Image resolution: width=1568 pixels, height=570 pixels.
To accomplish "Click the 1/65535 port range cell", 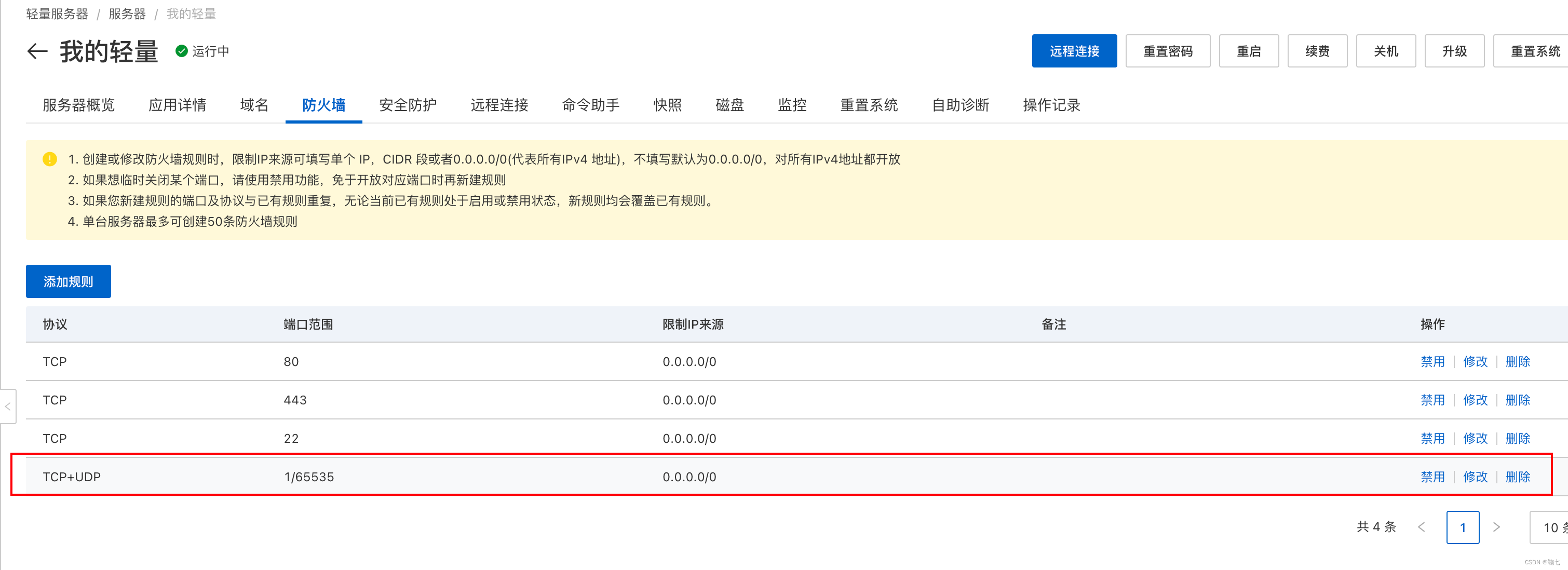I will pos(308,477).
